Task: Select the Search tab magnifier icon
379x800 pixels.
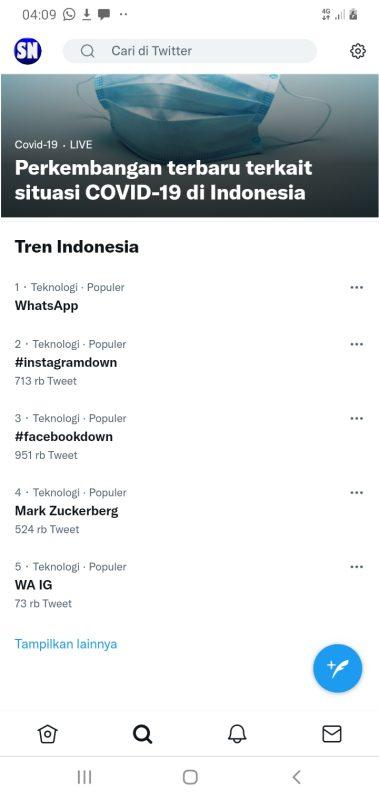Action: coord(142,734)
